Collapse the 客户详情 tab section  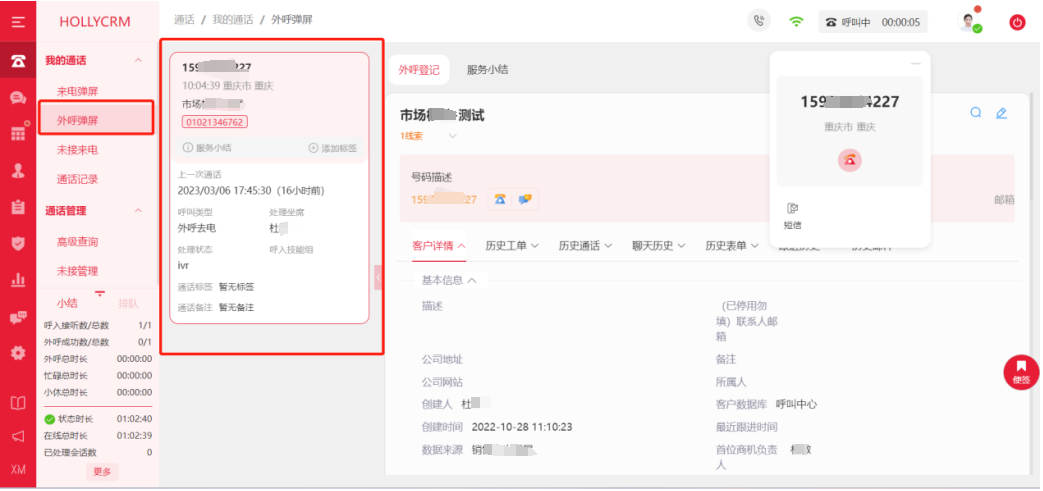click(x=439, y=246)
